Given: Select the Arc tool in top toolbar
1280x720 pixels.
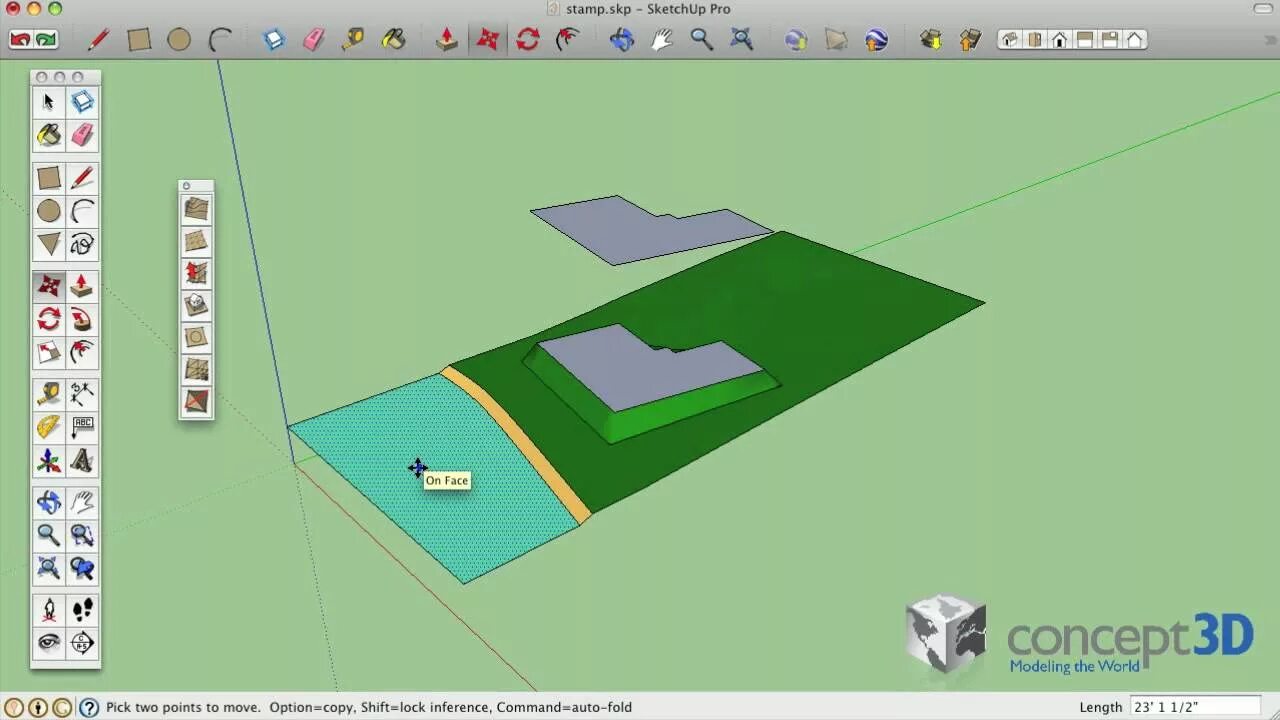Looking at the screenshot, I should 219,40.
